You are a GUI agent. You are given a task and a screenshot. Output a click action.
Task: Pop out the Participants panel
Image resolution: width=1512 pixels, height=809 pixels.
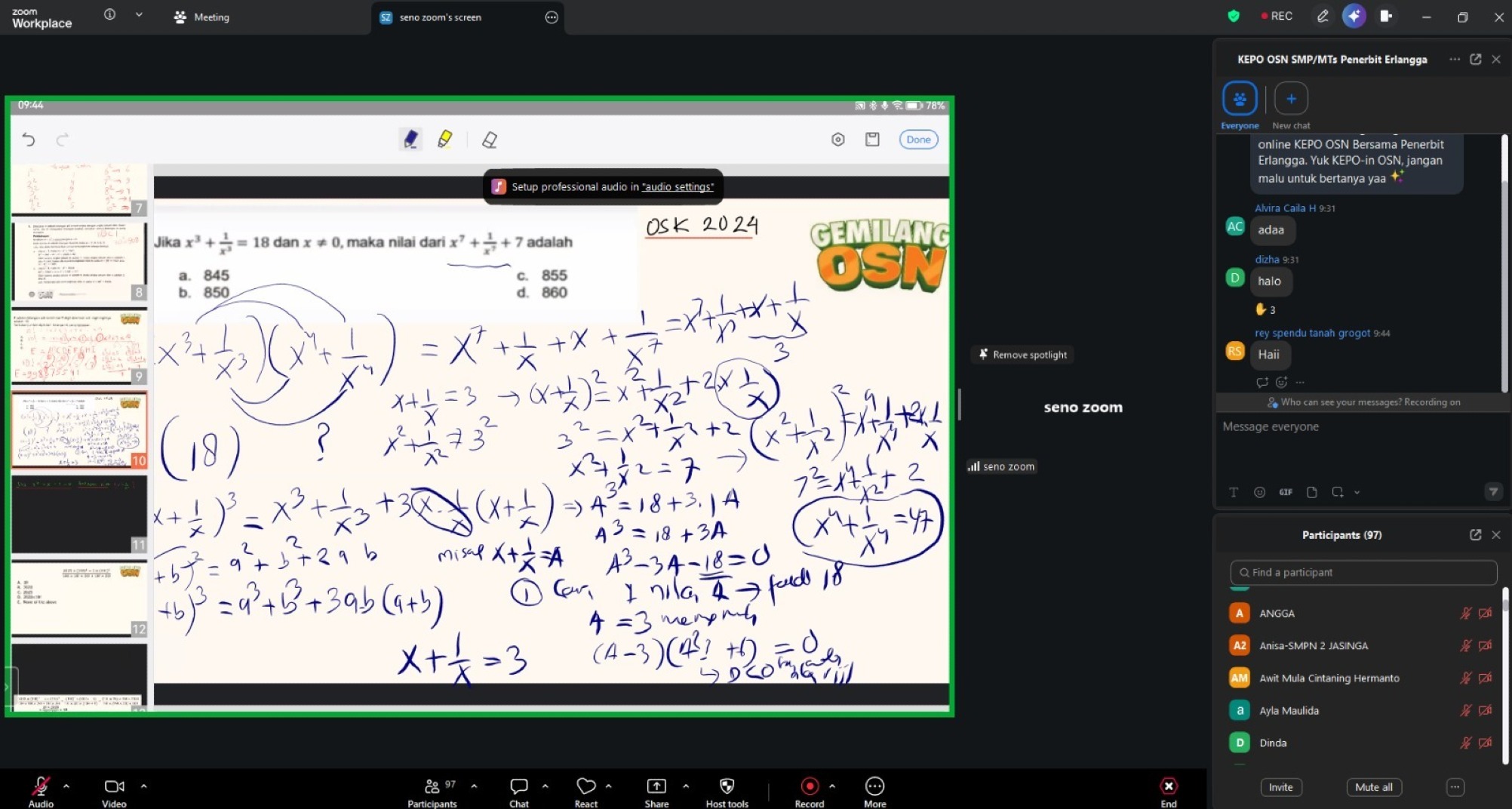point(1476,534)
